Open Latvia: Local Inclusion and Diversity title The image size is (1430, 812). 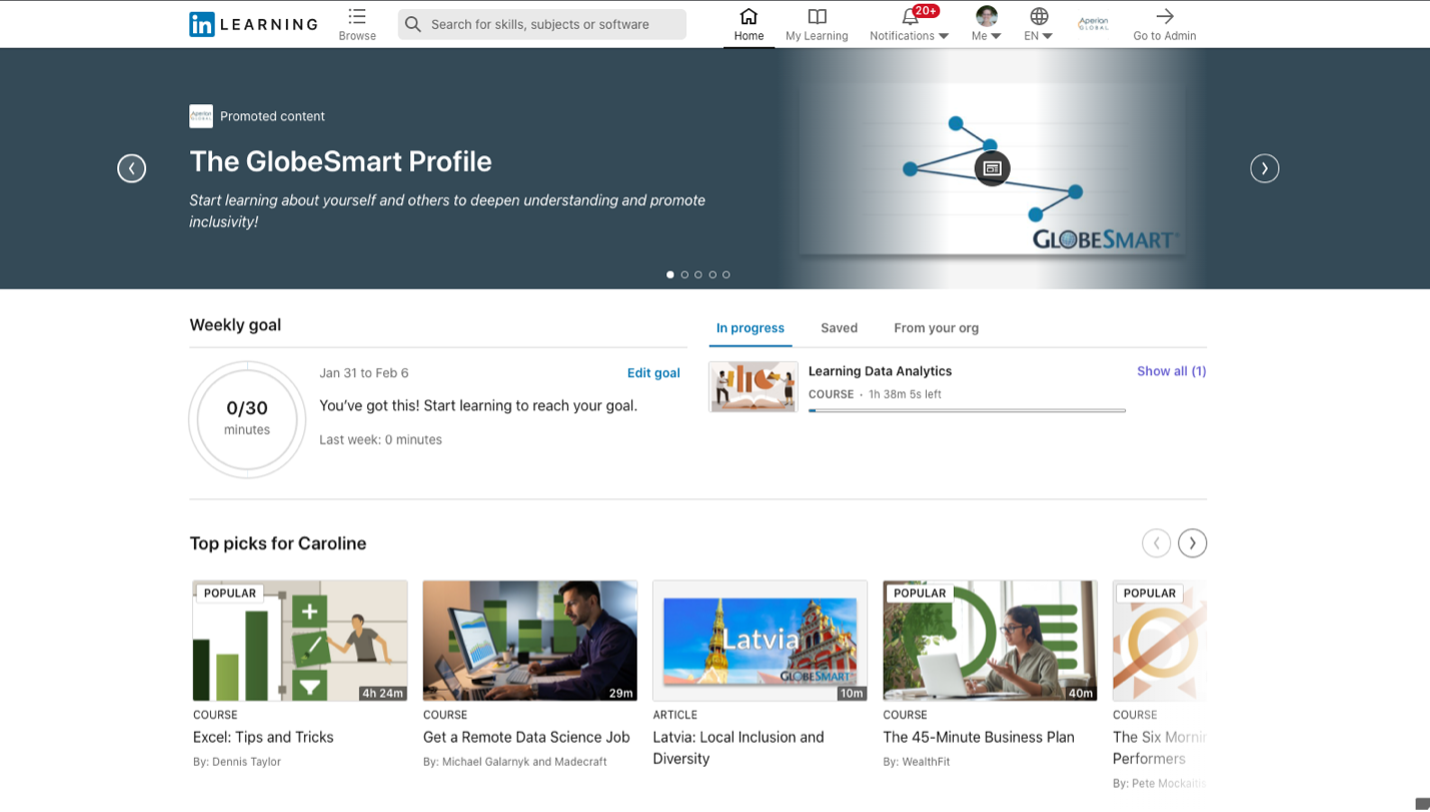coord(739,748)
